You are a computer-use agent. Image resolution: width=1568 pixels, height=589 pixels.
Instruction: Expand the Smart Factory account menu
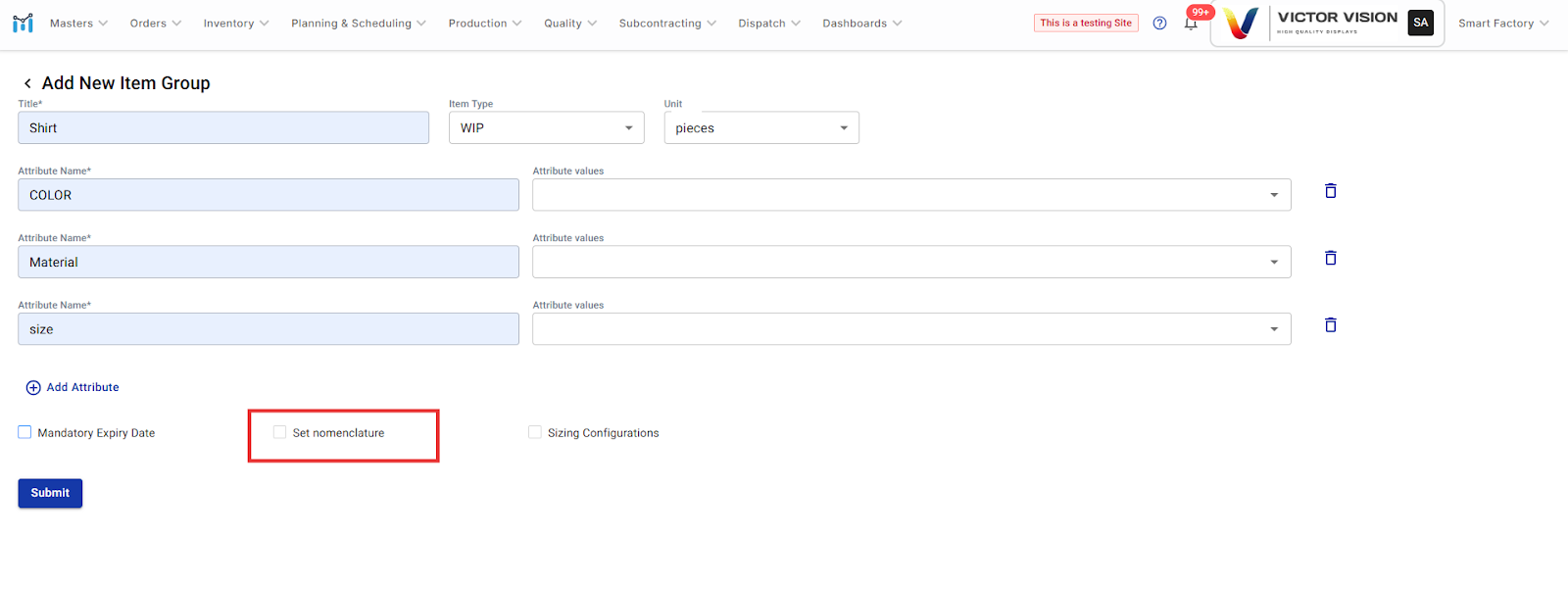pos(1502,24)
